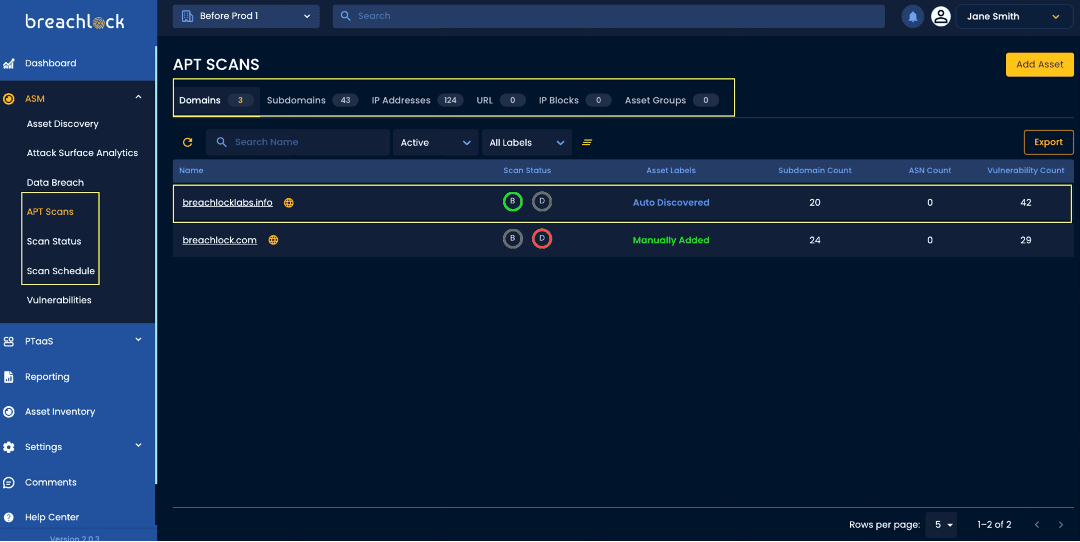Click the Settings gear icon
The height and width of the screenshot is (542, 1080).
(x=9, y=447)
